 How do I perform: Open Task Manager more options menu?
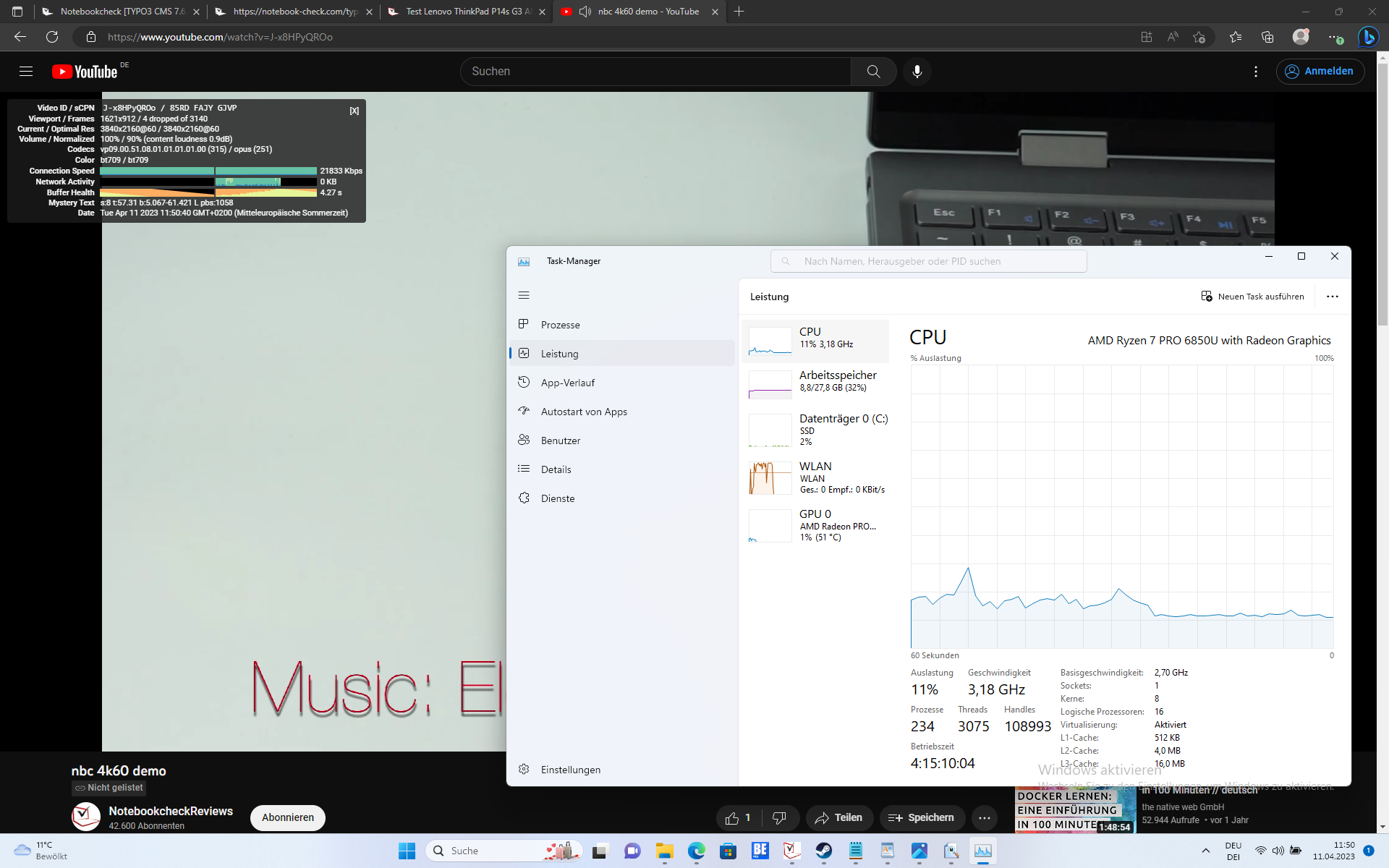click(x=1333, y=297)
